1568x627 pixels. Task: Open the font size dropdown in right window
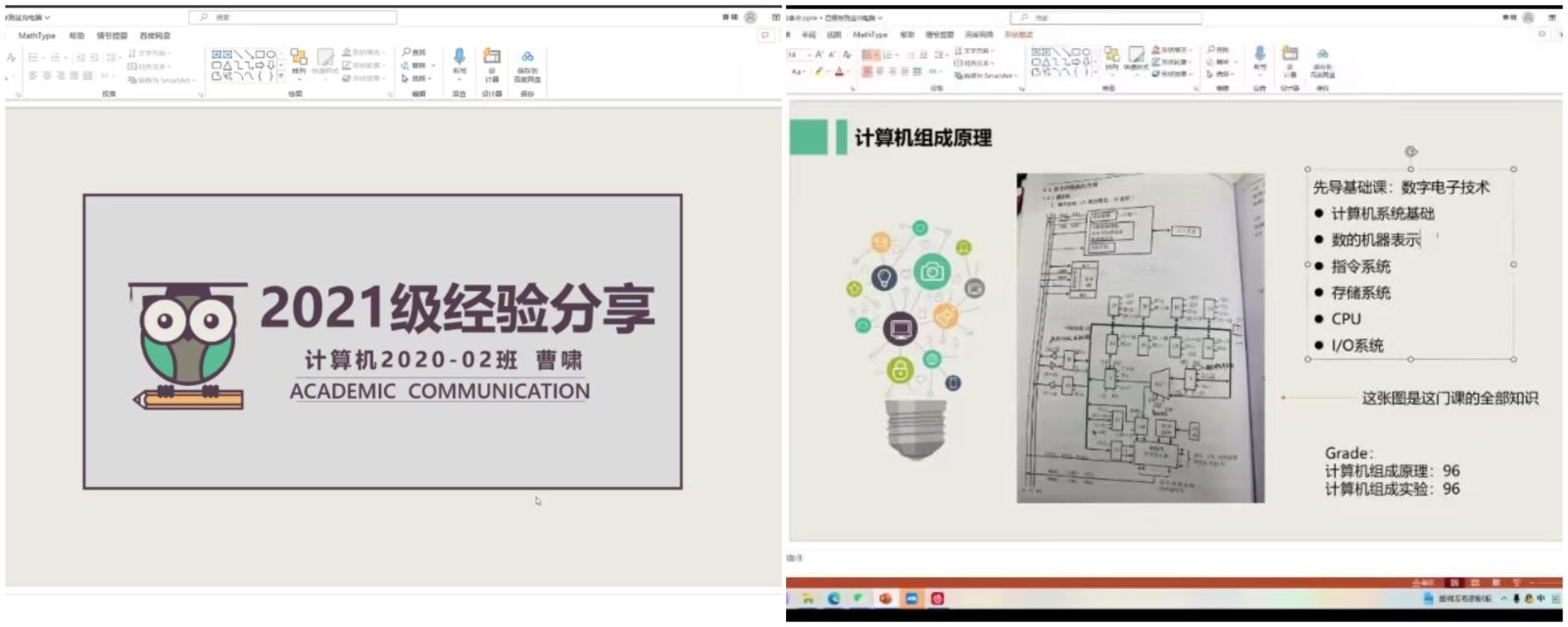click(795, 55)
